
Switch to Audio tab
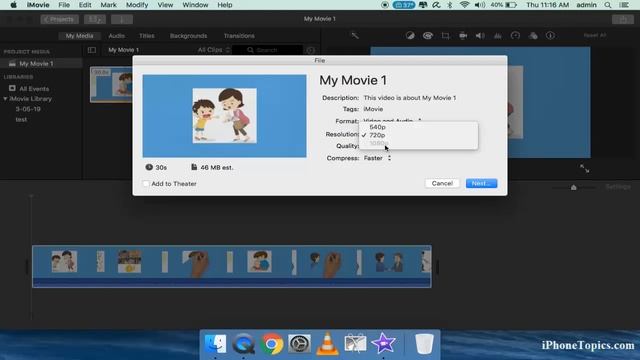[116, 36]
